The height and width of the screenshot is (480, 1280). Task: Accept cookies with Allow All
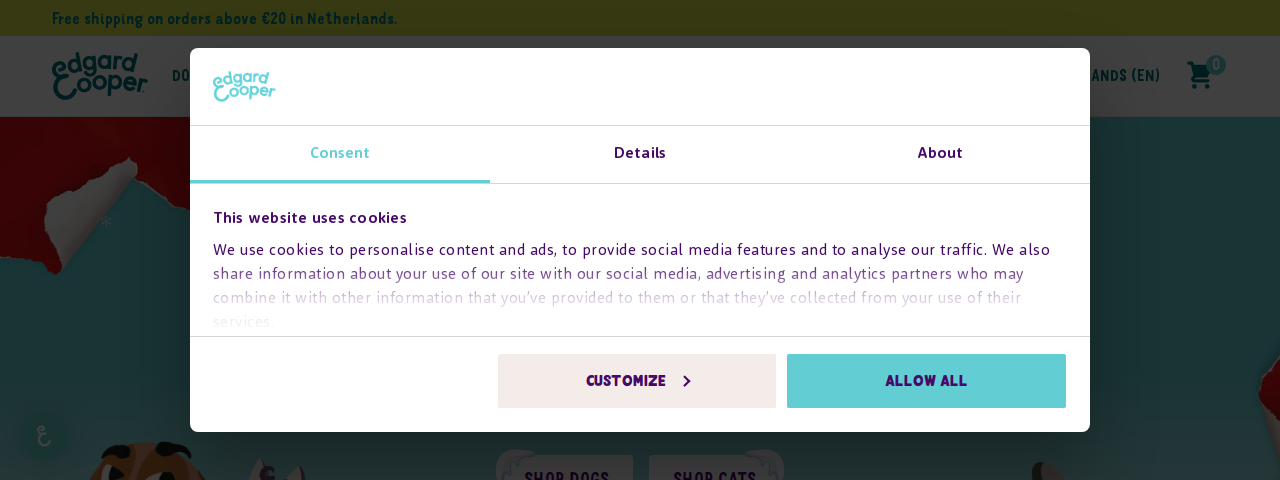click(x=926, y=381)
